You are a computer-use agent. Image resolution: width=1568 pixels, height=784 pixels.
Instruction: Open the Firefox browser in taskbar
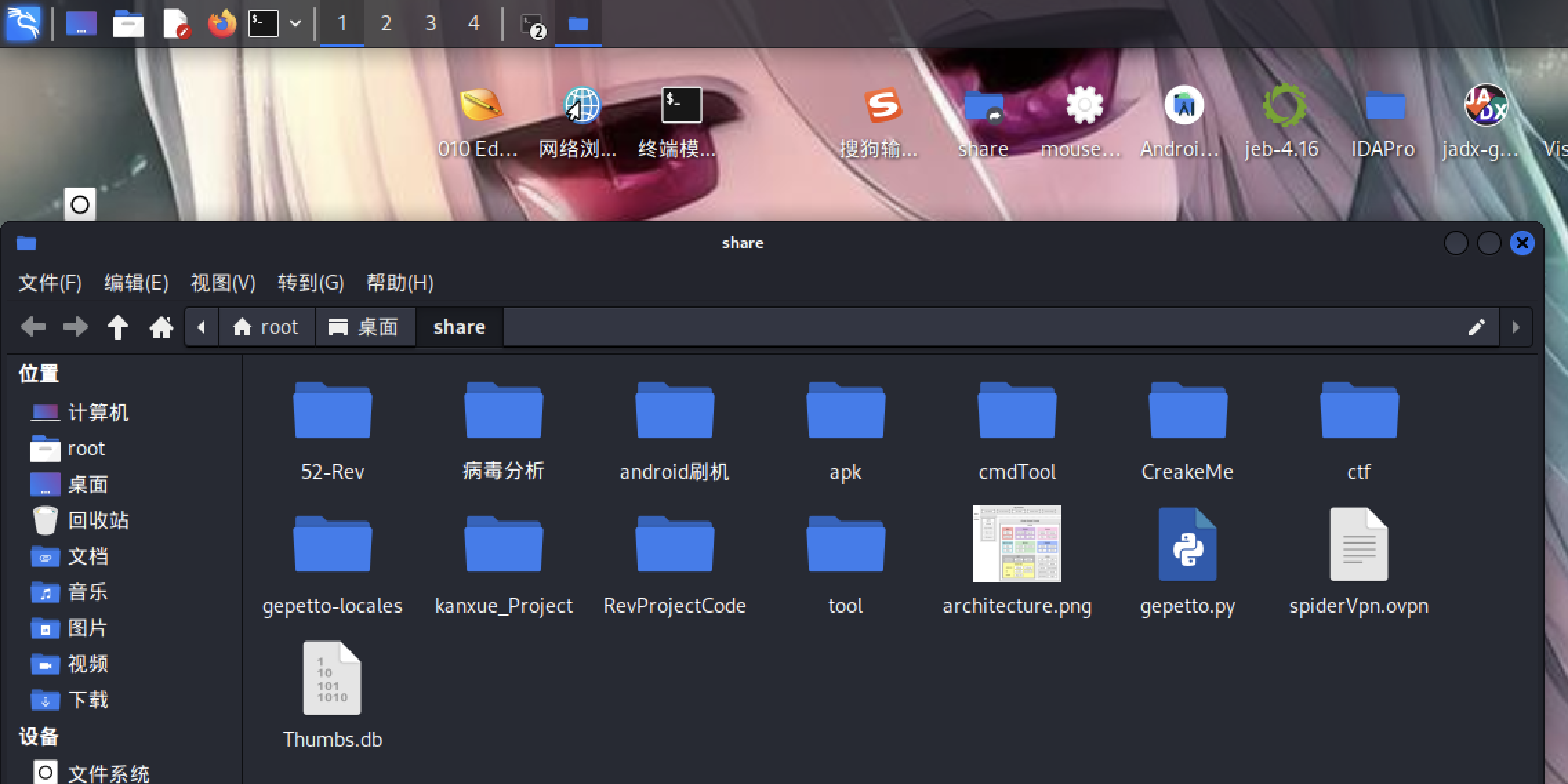point(222,23)
